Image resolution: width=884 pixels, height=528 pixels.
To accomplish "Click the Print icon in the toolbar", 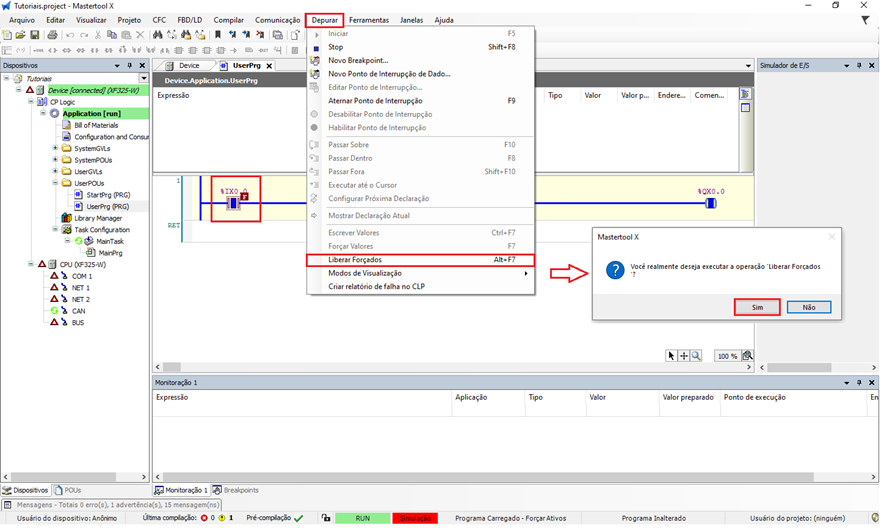I will tap(52, 35).
